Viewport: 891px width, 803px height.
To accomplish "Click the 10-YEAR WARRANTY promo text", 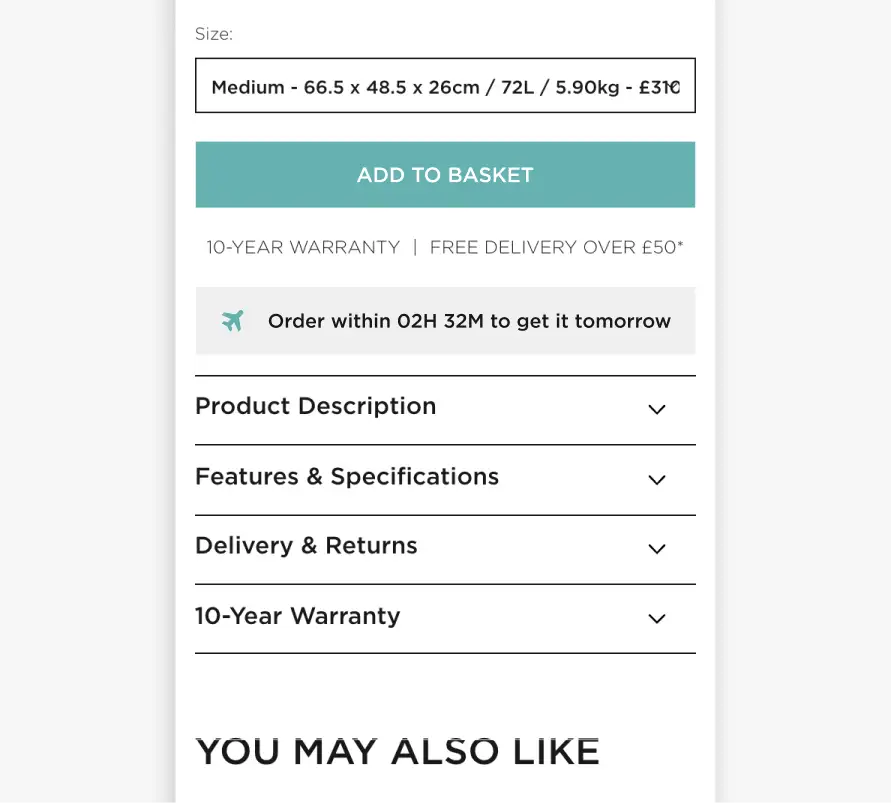I will pyautogui.click(x=303, y=247).
